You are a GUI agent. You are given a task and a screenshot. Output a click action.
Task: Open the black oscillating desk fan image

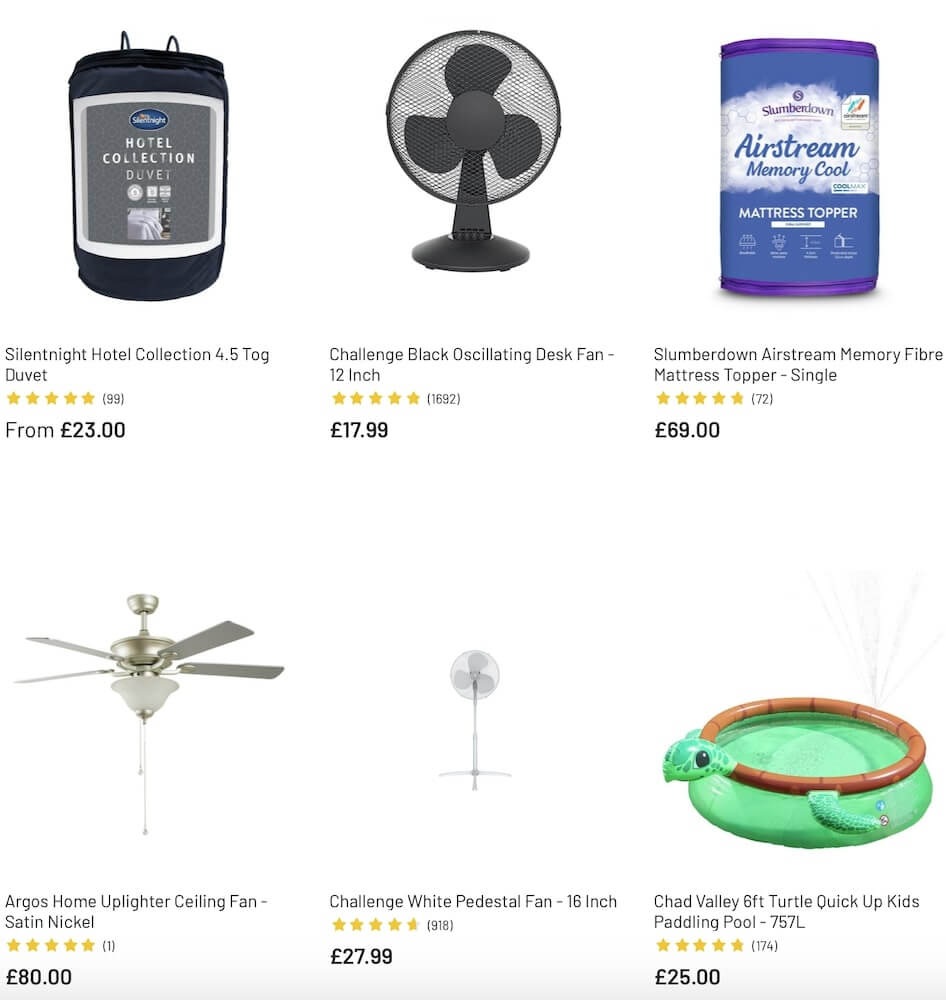tap(473, 151)
